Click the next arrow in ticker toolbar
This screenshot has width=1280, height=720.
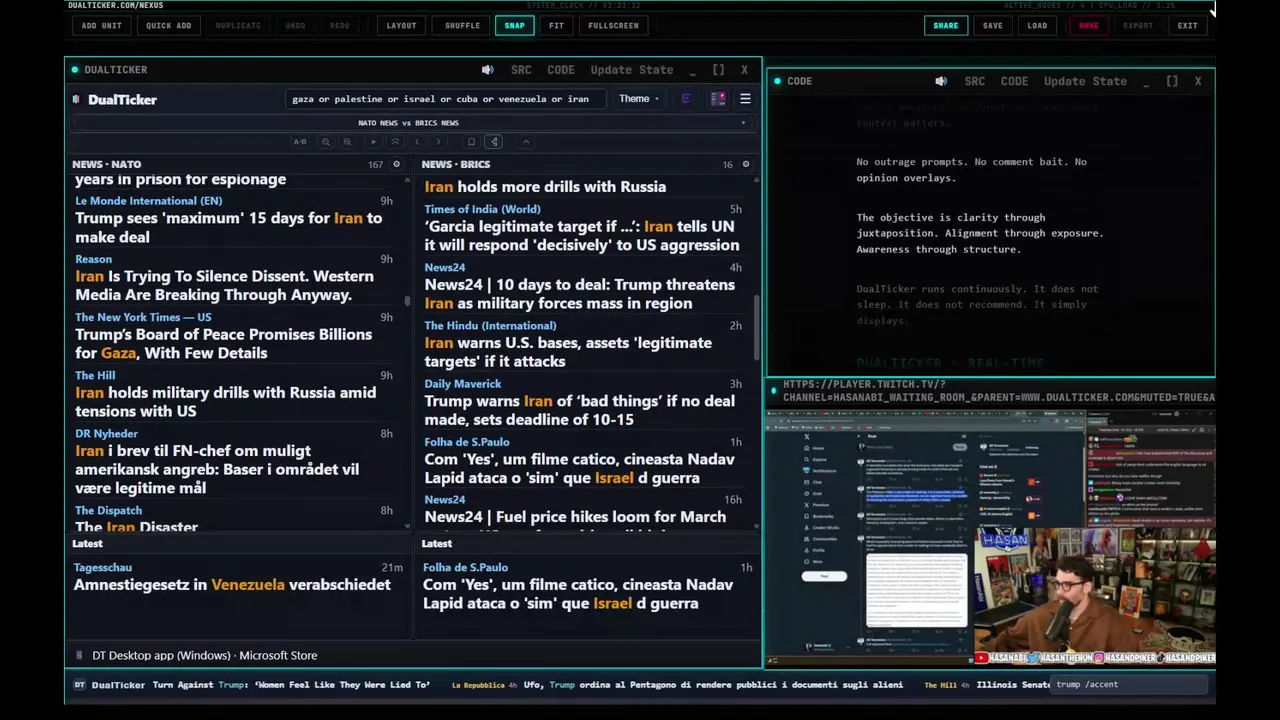coord(438,142)
